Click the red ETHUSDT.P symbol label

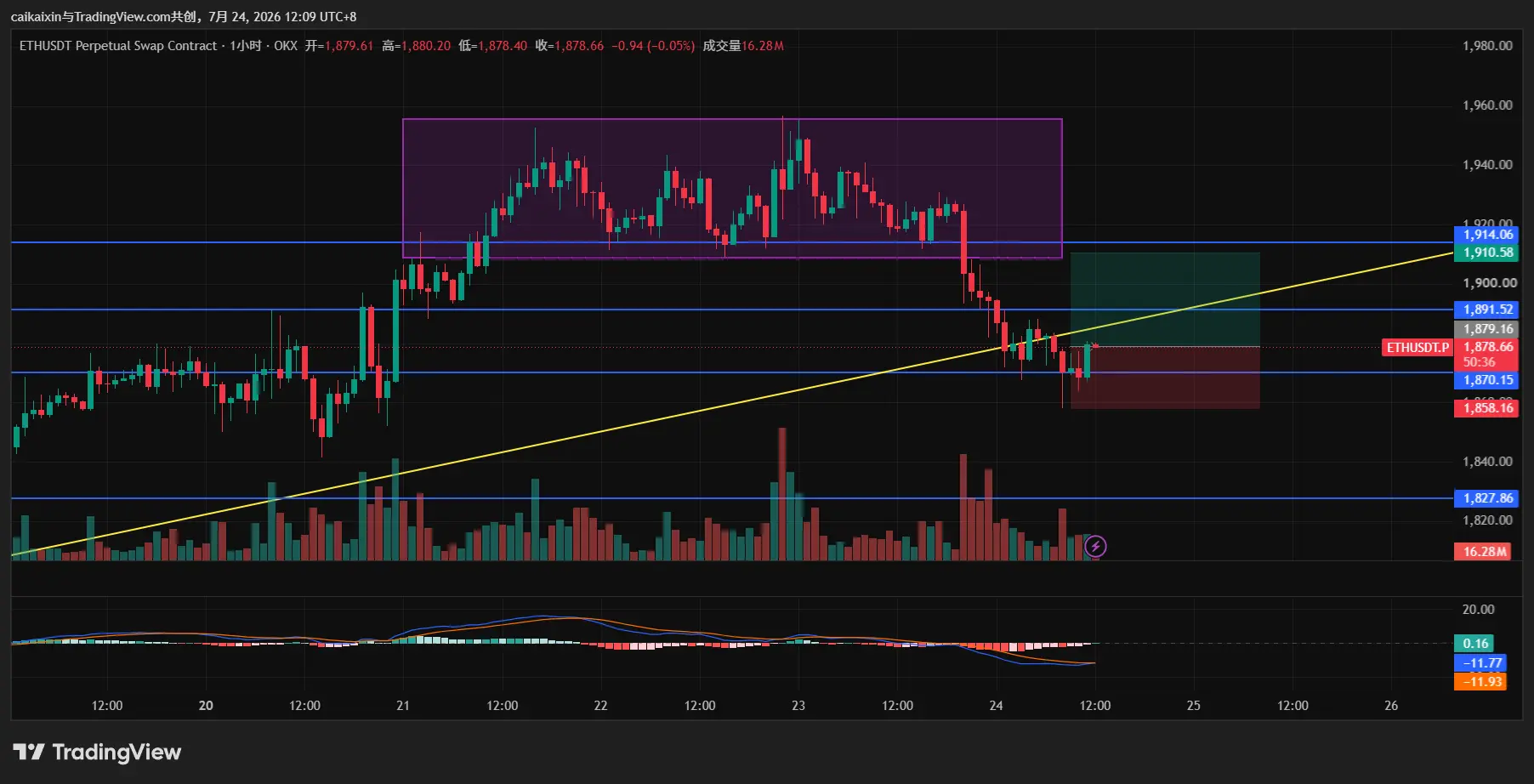point(1418,347)
